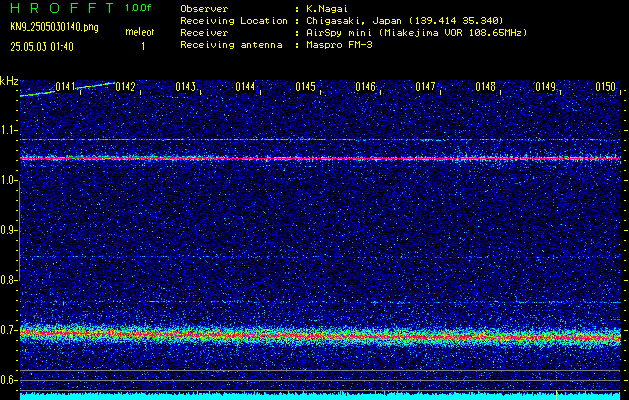
Task: Select the 0143 time marker
Action: [185, 87]
